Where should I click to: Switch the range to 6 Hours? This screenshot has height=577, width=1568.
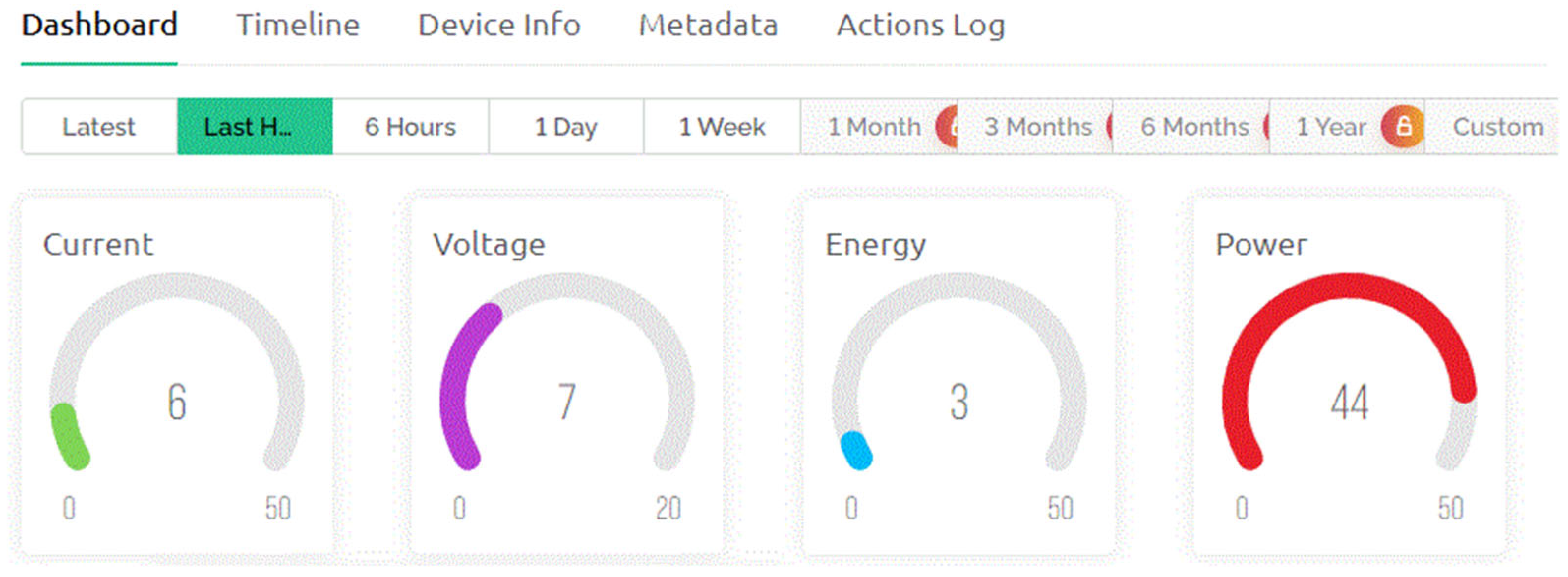tap(410, 127)
